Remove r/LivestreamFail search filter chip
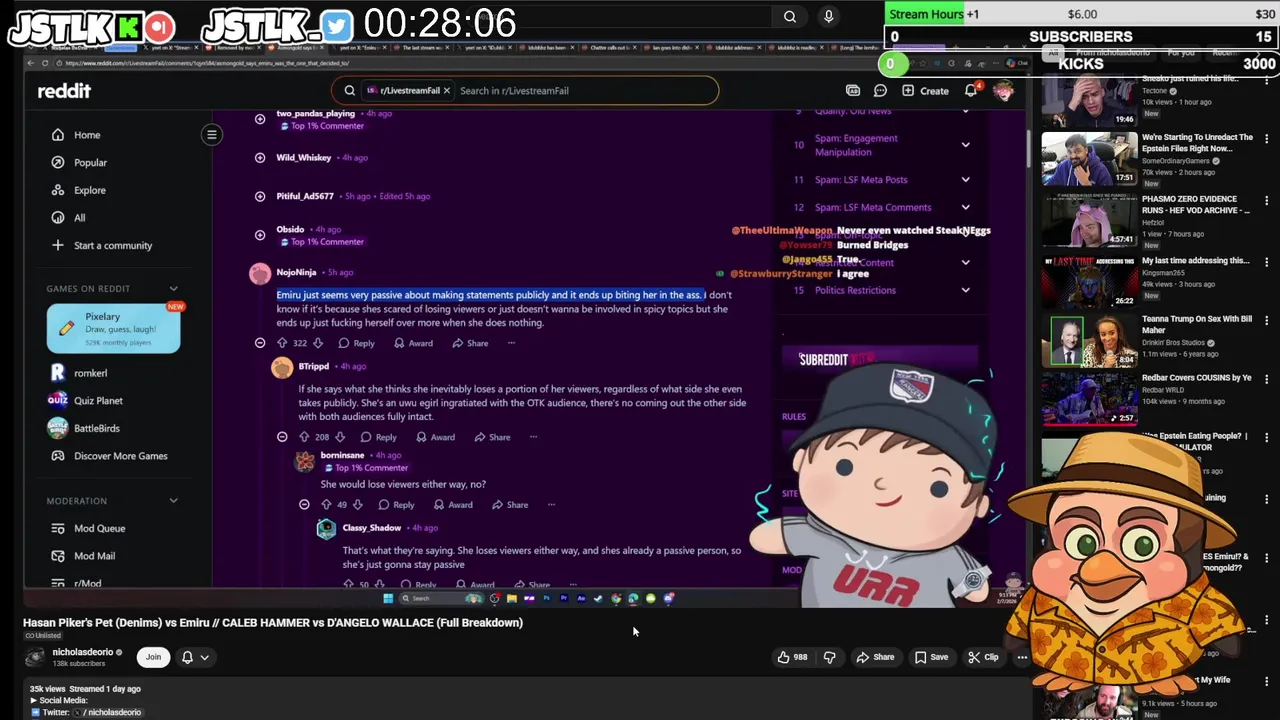The width and height of the screenshot is (1280, 720). (446, 91)
